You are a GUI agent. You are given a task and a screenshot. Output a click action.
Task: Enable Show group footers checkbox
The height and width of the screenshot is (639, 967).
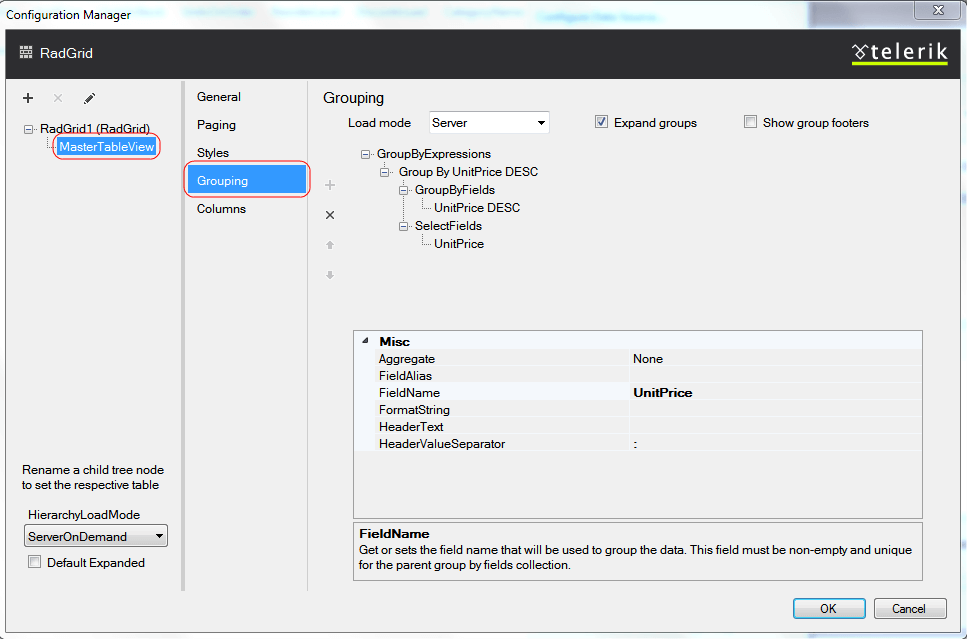click(751, 122)
